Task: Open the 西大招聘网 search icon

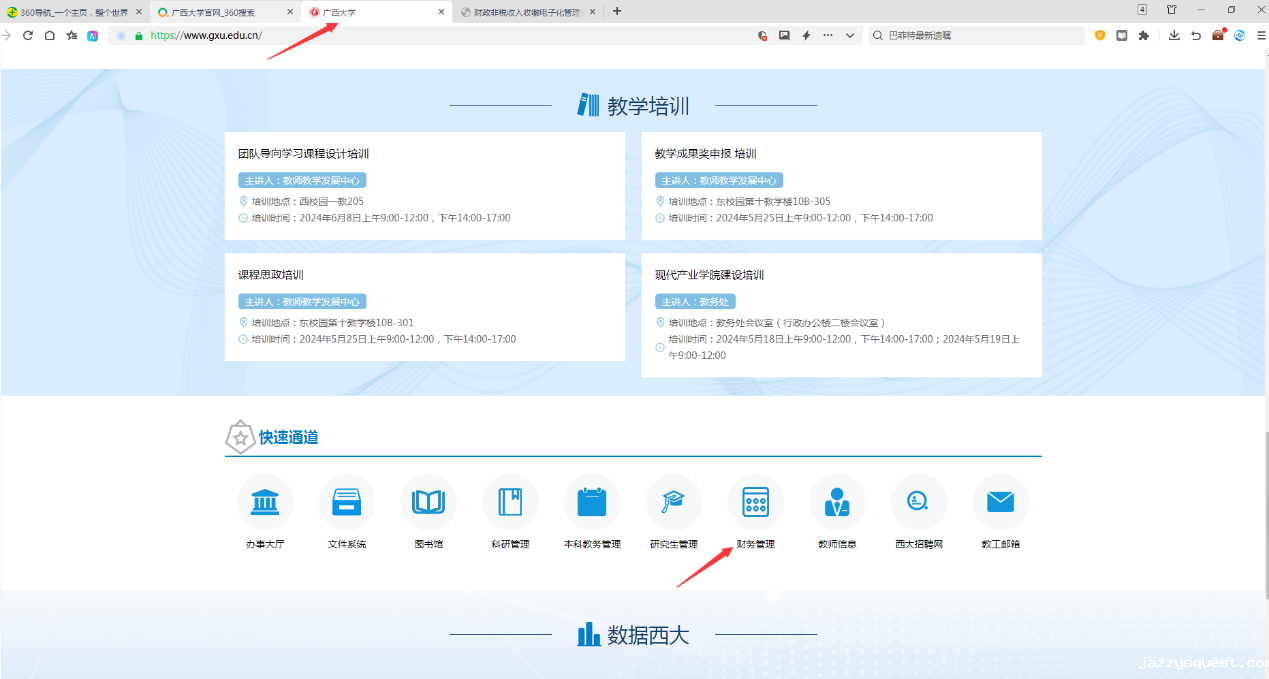Action: (918, 502)
